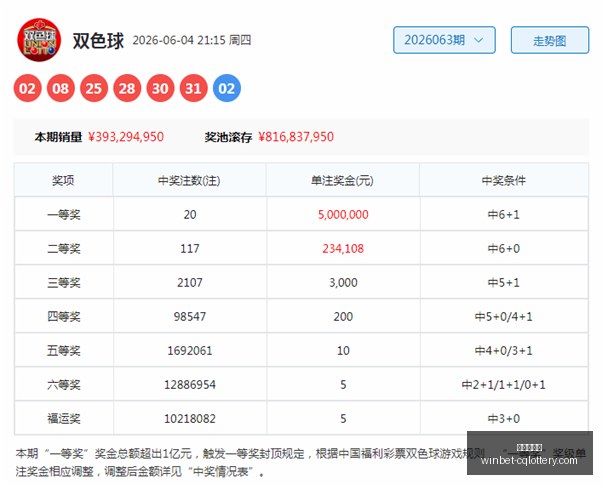The width and height of the screenshot is (604, 486).
Task: Click sixth prize count 12886954
Action: point(190,385)
